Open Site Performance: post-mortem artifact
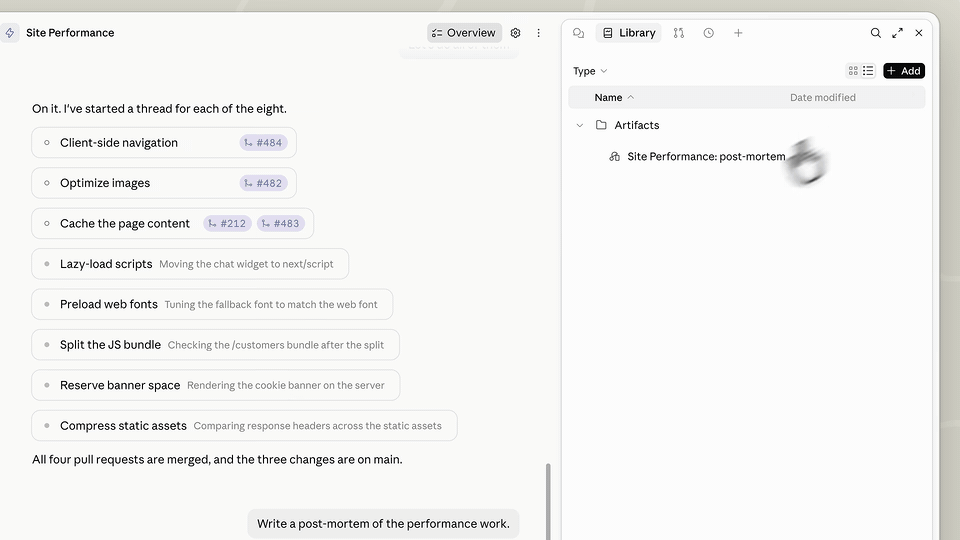 [x=706, y=157]
